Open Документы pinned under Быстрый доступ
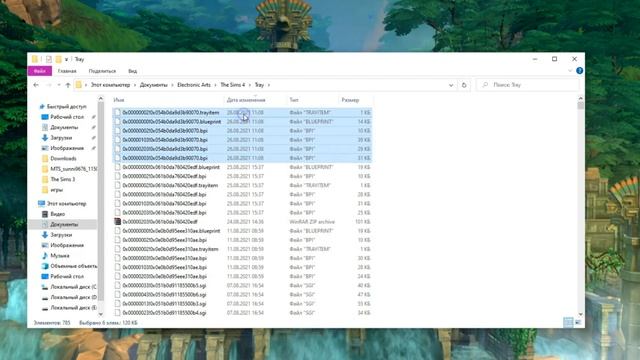Image resolution: width=640 pixels, height=360 pixels. 64,127
